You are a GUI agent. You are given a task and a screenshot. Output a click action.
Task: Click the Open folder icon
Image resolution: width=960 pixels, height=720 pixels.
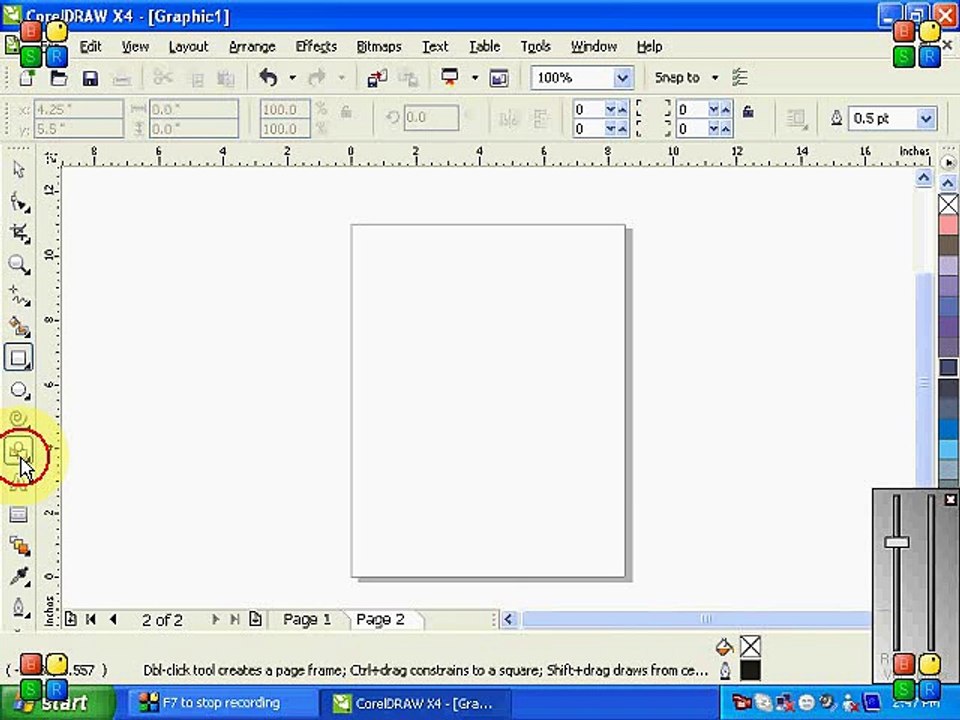click(x=59, y=78)
